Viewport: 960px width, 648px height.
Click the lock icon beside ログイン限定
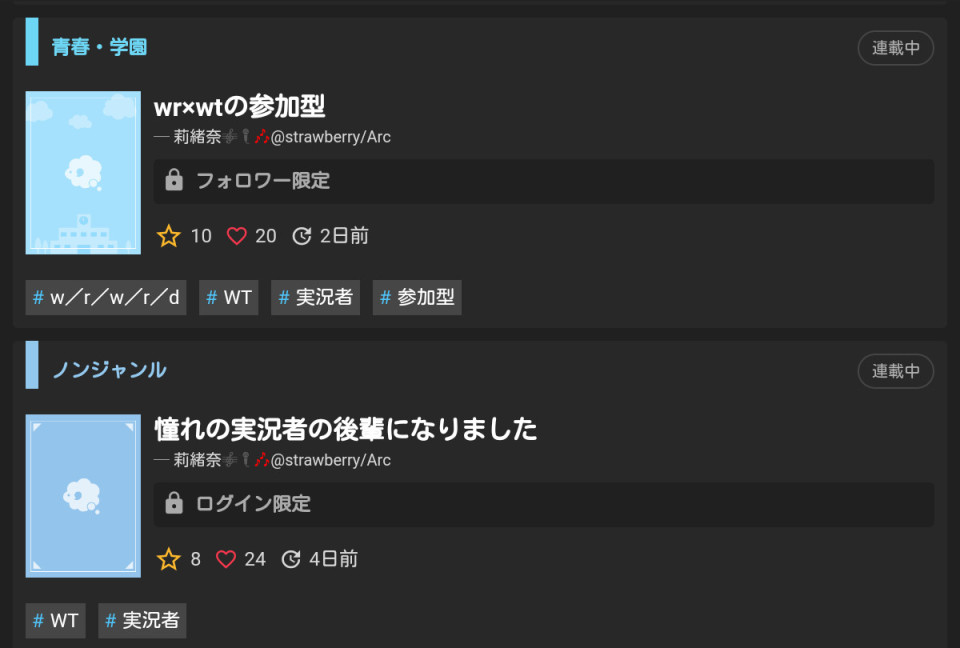click(174, 503)
